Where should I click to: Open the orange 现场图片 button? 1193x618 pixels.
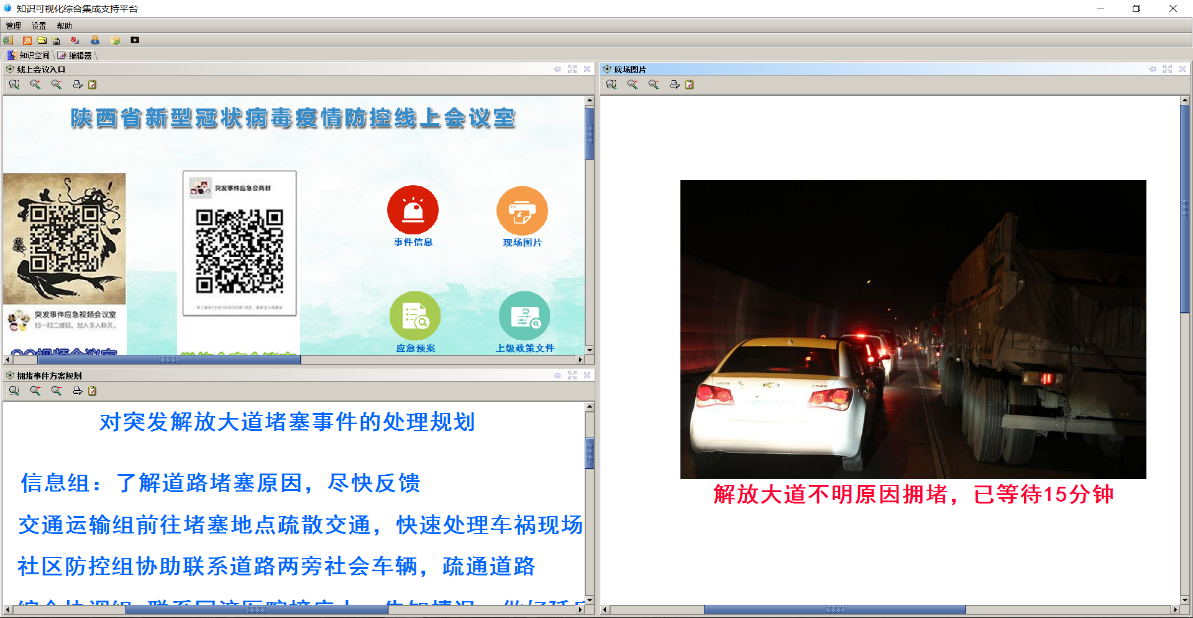pos(522,211)
